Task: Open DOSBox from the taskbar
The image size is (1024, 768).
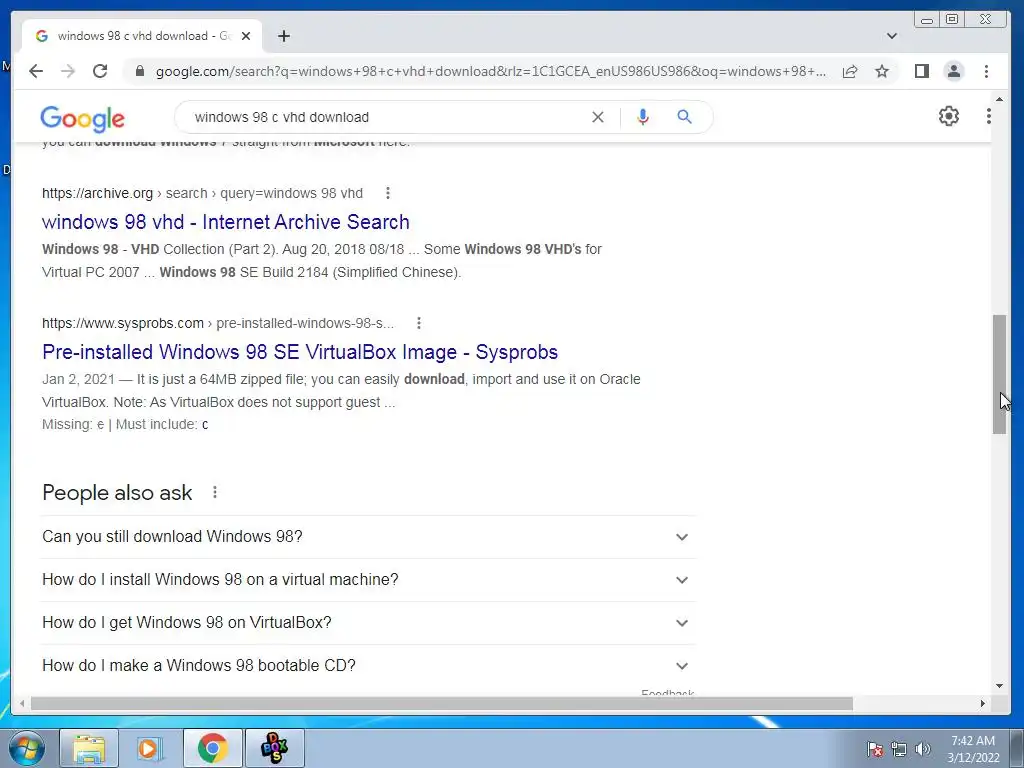Action: (x=275, y=748)
